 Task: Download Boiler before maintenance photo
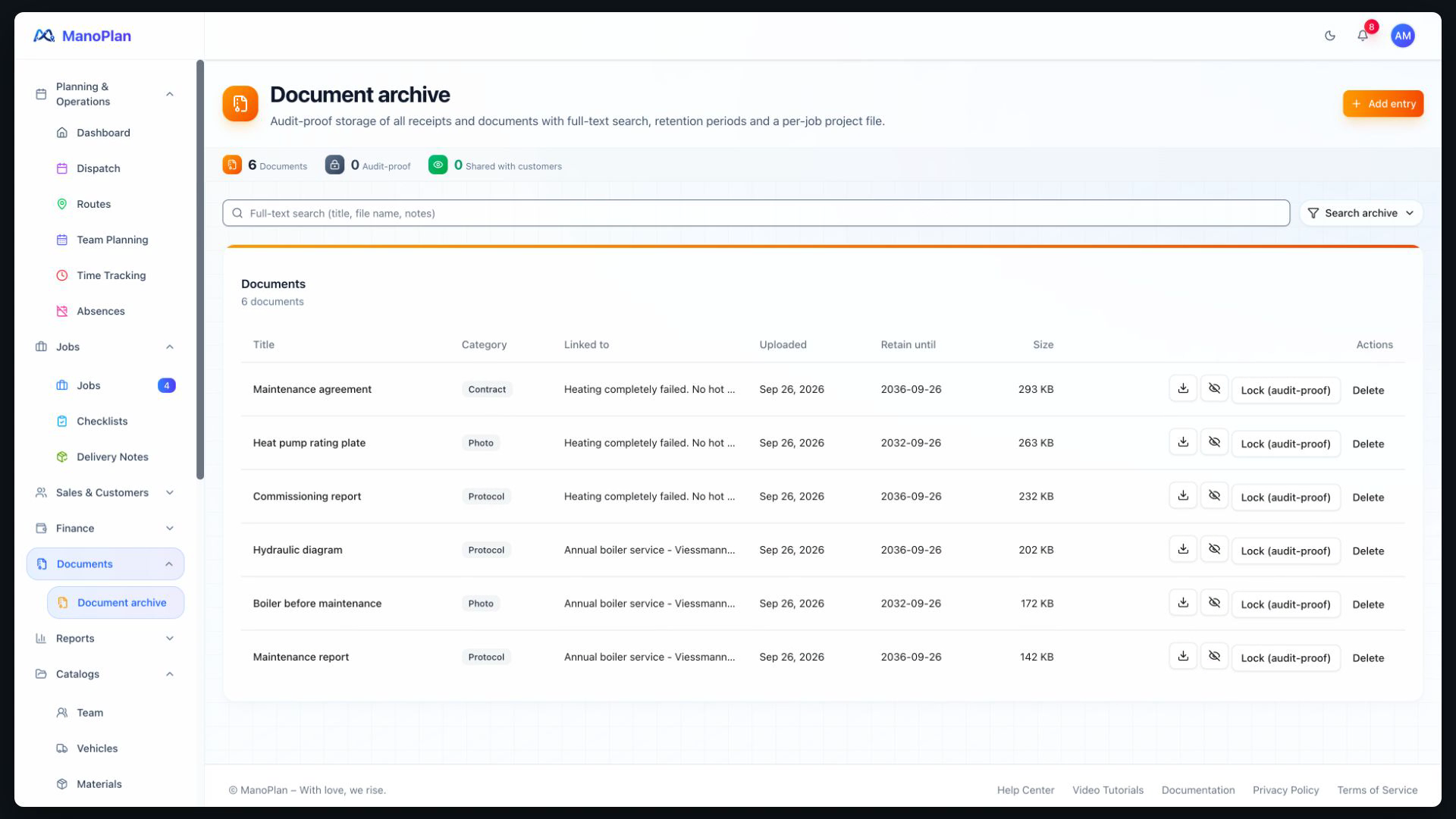click(1183, 603)
